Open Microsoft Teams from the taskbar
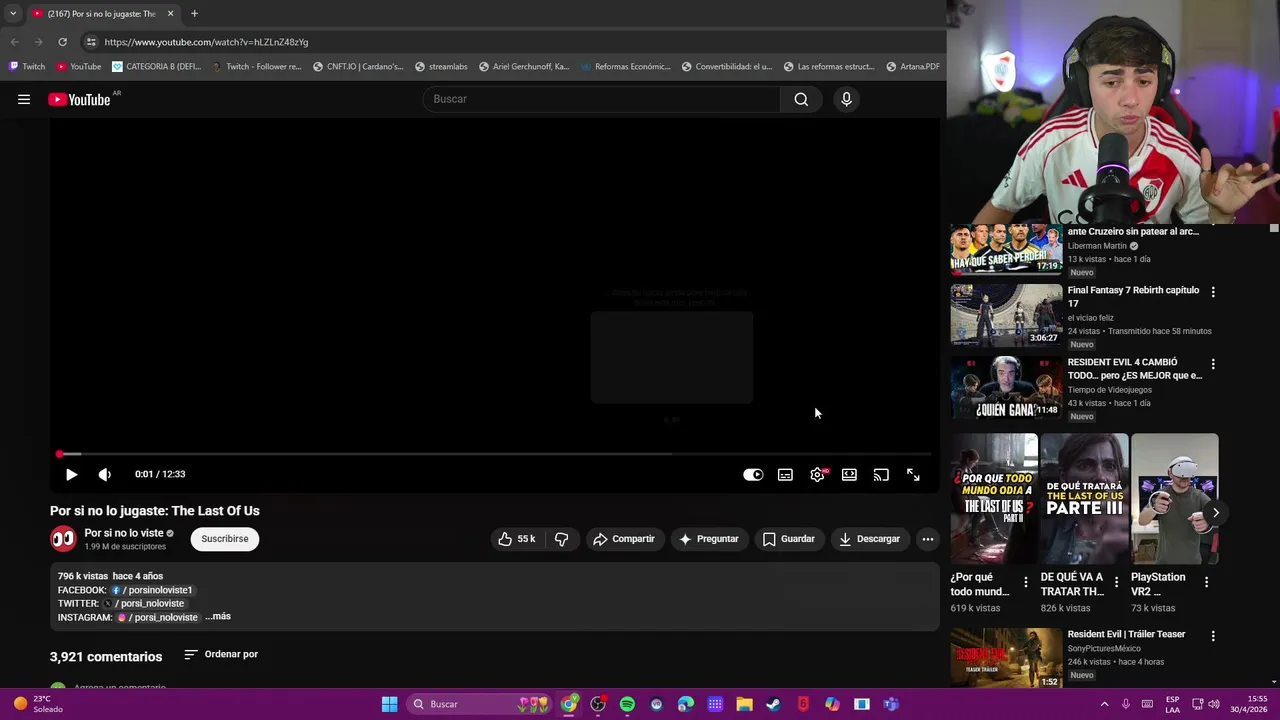The height and width of the screenshot is (720, 1280). (891, 704)
